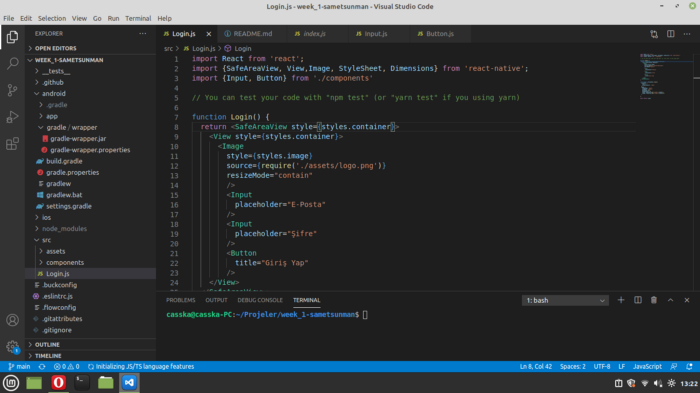Open the File menu
The image size is (700, 393).
pyautogui.click(x=8, y=18)
